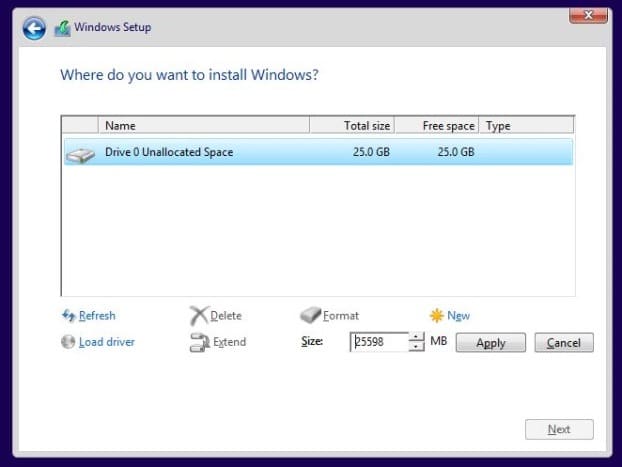Click the Delete link text
The image size is (622, 467).
tap(226, 315)
